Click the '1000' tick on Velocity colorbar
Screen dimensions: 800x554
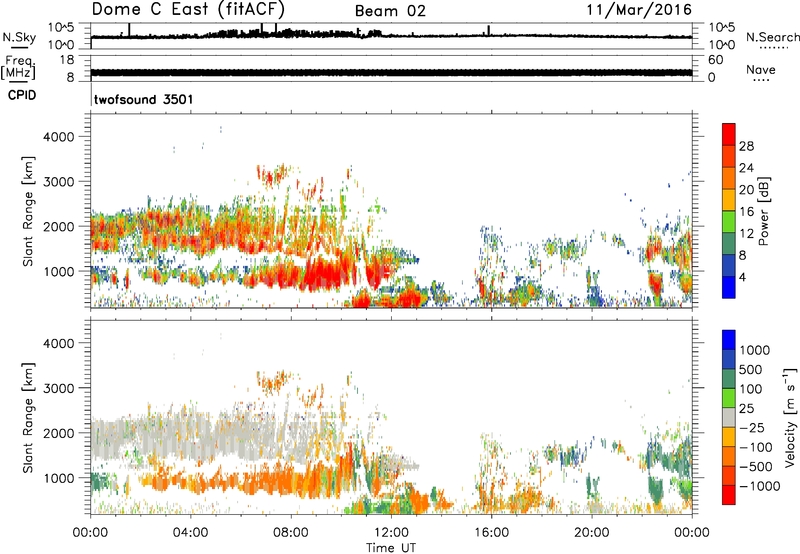coord(755,350)
